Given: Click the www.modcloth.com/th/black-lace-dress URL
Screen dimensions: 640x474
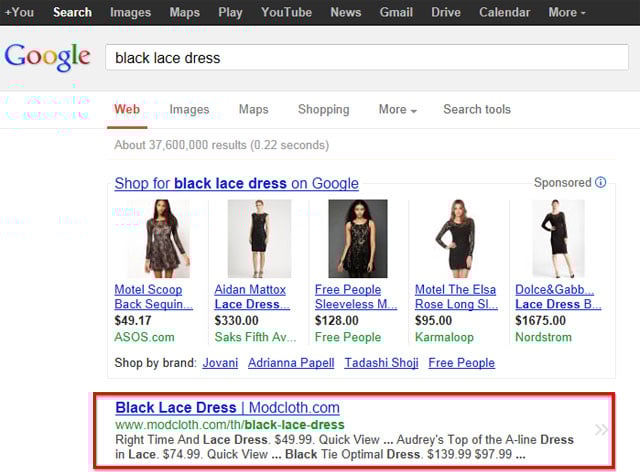Looking at the screenshot, I should pos(229,425).
